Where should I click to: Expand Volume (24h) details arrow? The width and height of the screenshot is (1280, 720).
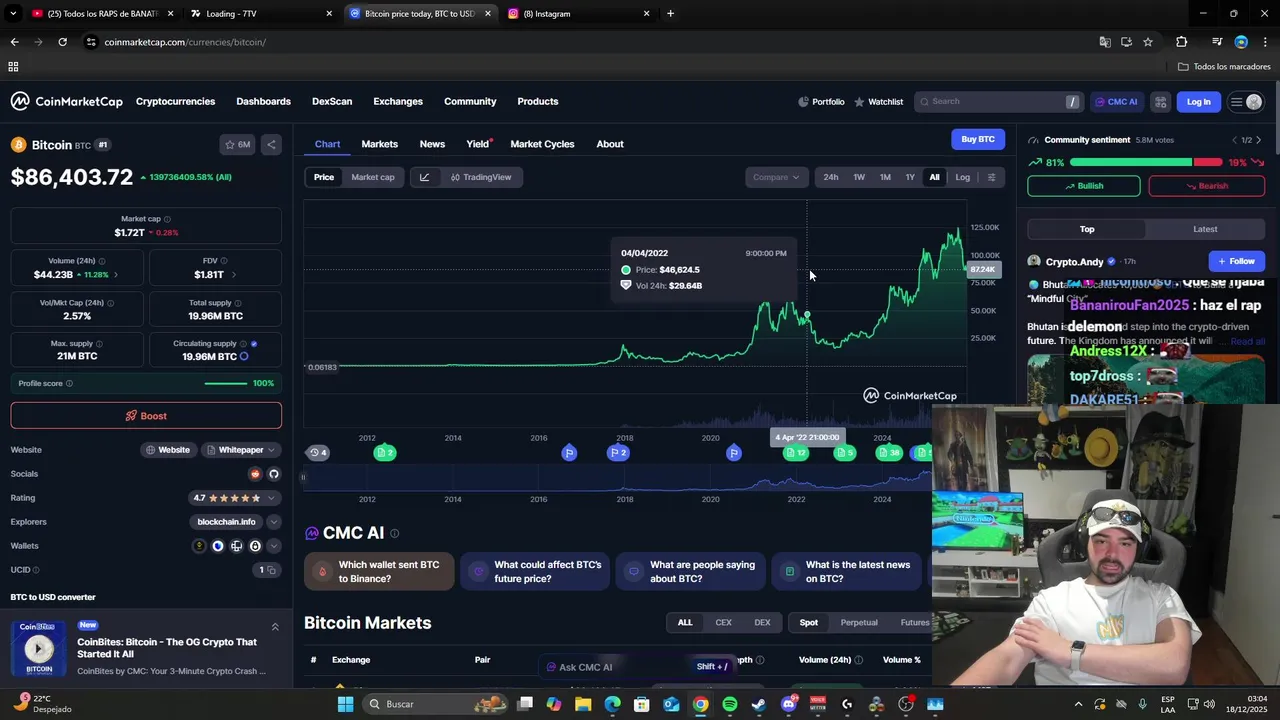(x=115, y=274)
